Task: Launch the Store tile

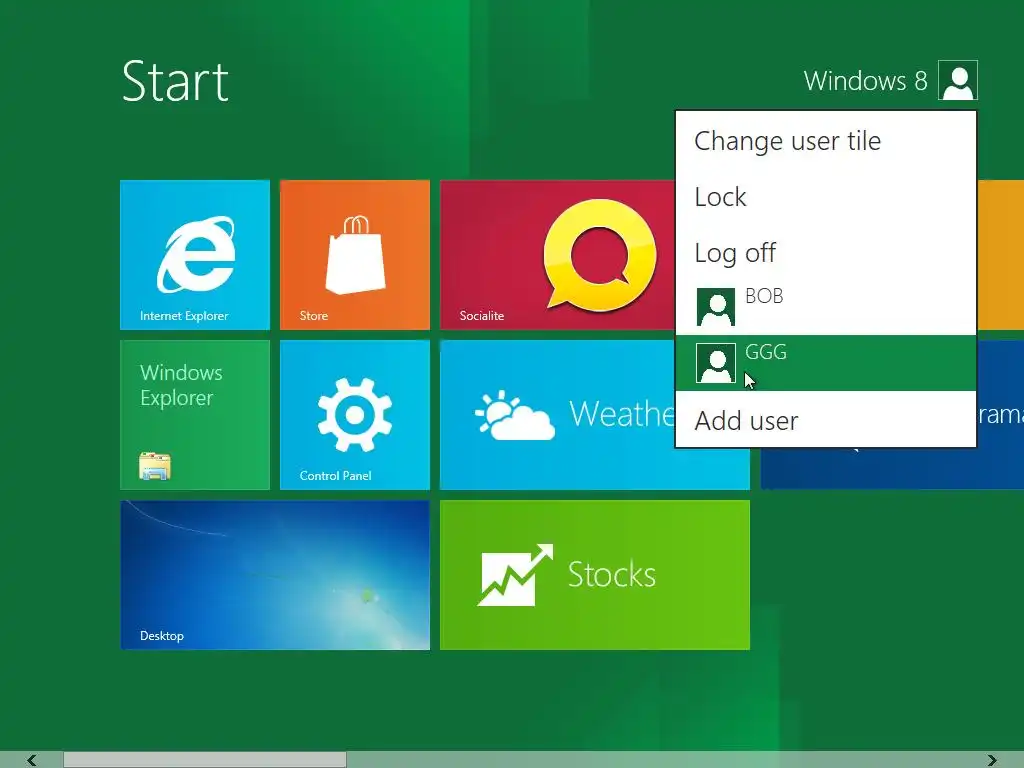Action: tap(355, 255)
